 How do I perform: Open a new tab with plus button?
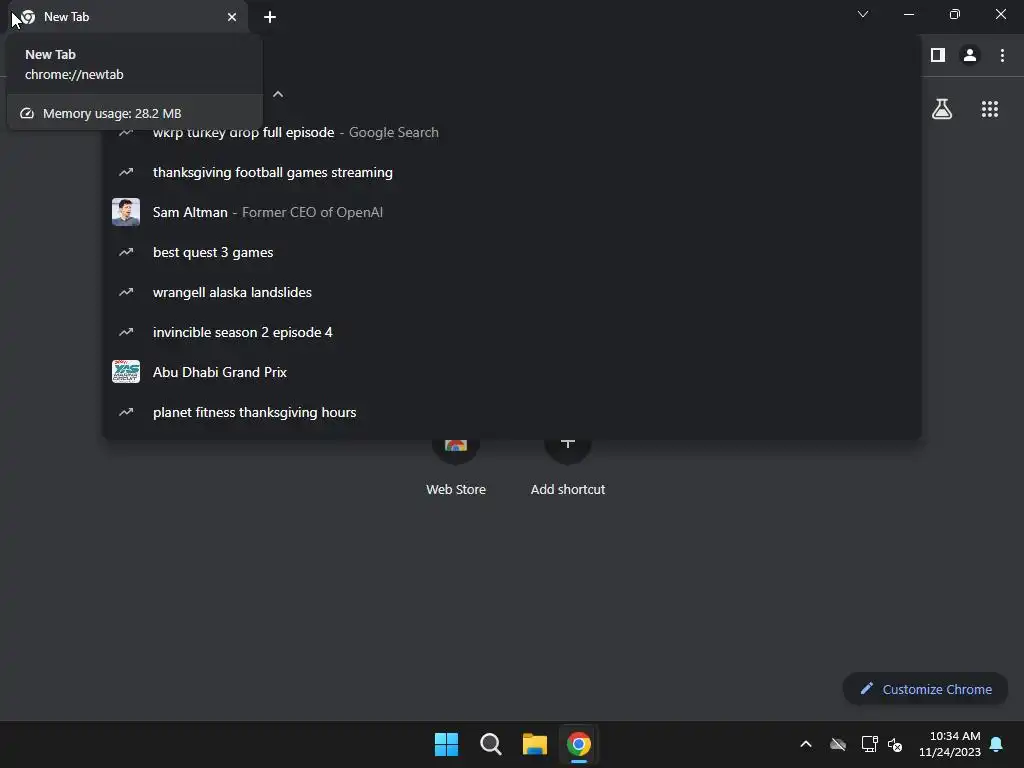coord(270,17)
